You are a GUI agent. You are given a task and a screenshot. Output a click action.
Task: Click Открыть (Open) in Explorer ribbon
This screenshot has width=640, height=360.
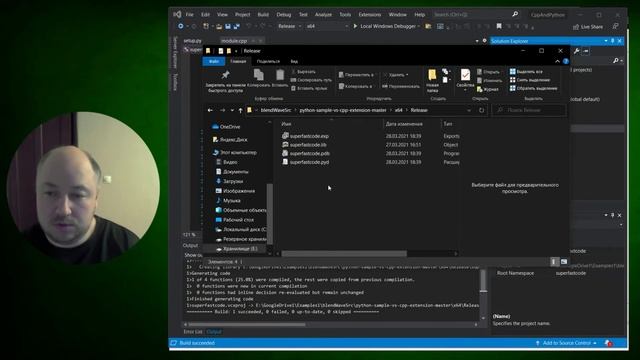pos(488,71)
